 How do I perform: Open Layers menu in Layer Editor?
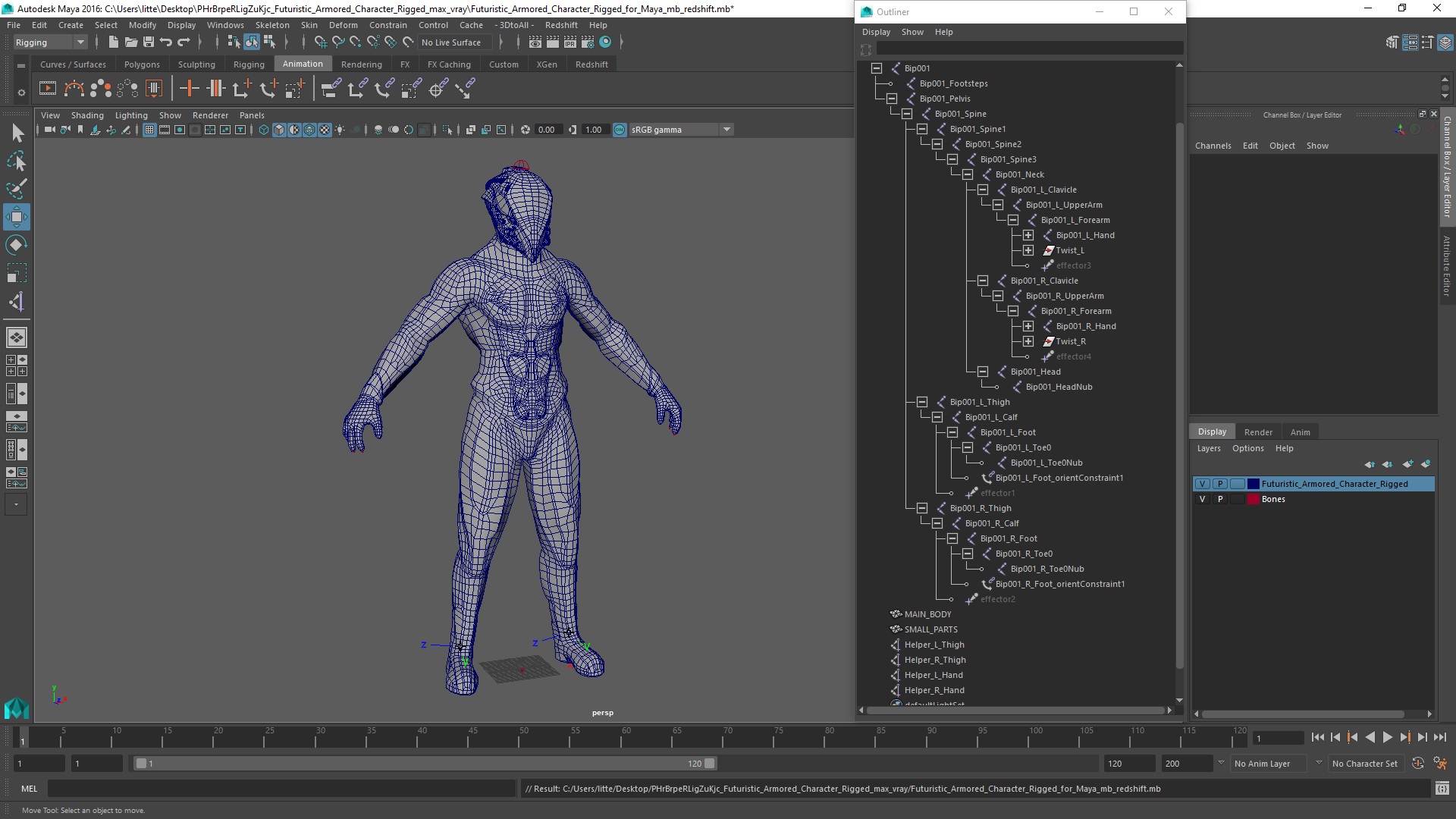[1209, 448]
